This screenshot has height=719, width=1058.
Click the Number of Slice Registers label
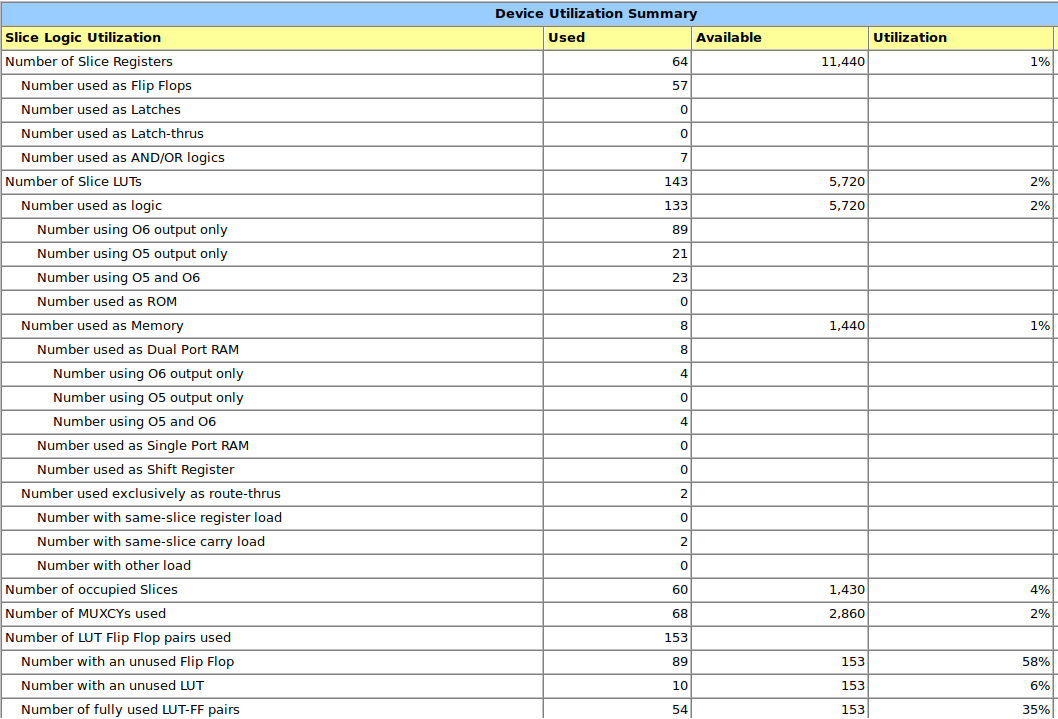click(x=89, y=62)
